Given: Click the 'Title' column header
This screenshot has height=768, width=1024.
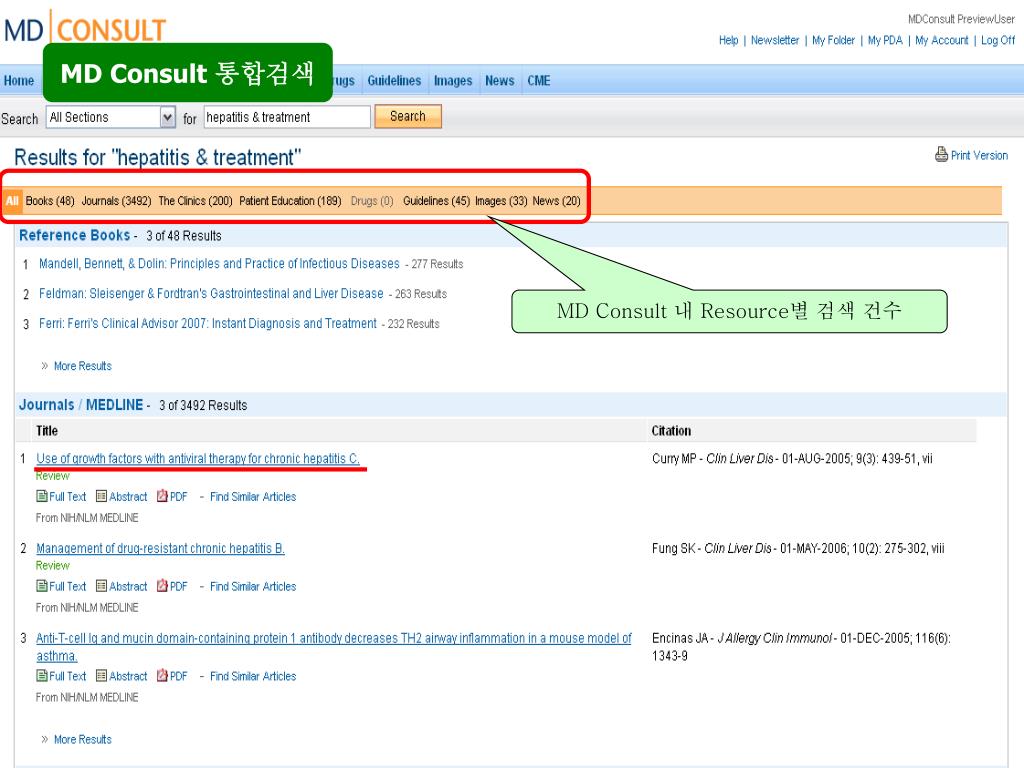Looking at the screenshot, I should click(x=47, y=430).
